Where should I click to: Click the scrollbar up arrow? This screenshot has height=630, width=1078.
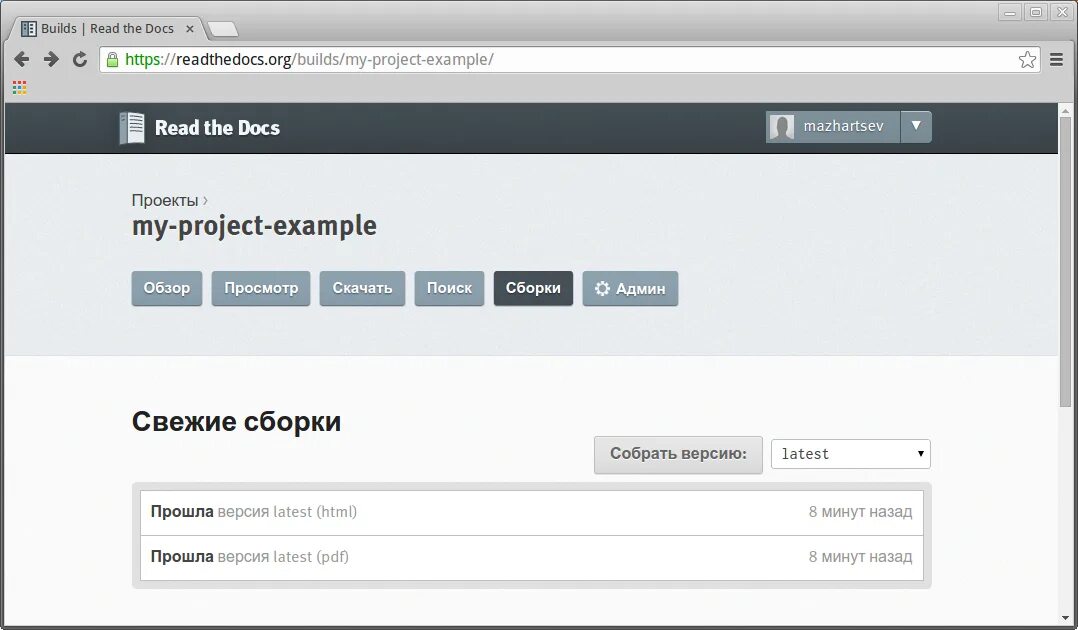(1066, 110)
